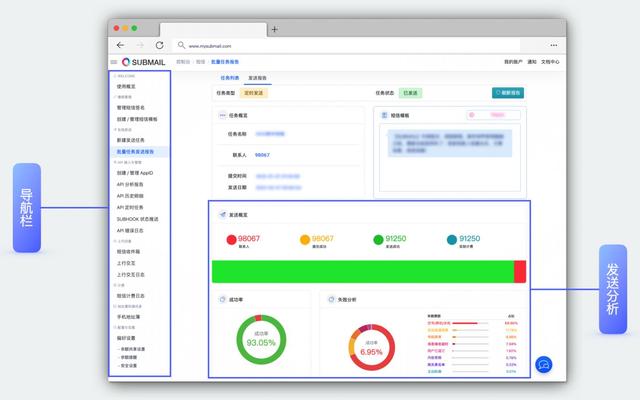The width and height of the screenshot is (640, 400).
Task: Click the 成功率 panel header icon
Action: coord(221,299)
